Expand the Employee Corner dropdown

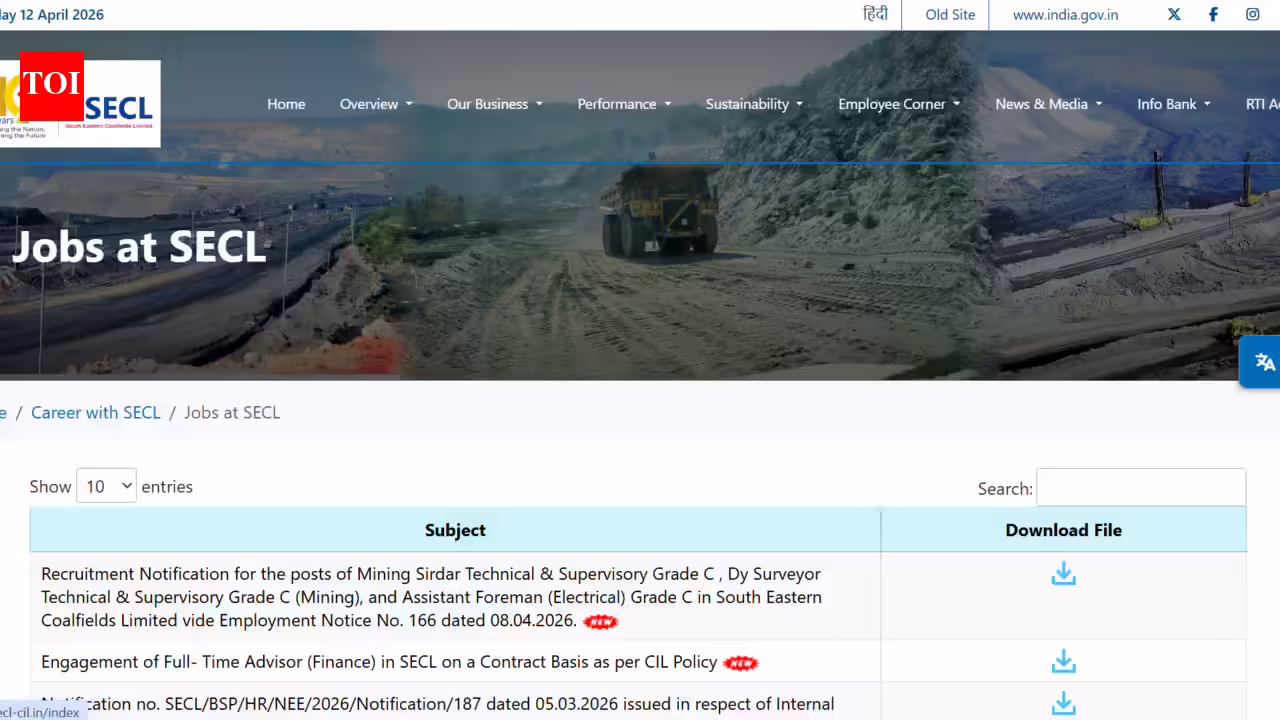pyautogui.click(x=898, y=104)
